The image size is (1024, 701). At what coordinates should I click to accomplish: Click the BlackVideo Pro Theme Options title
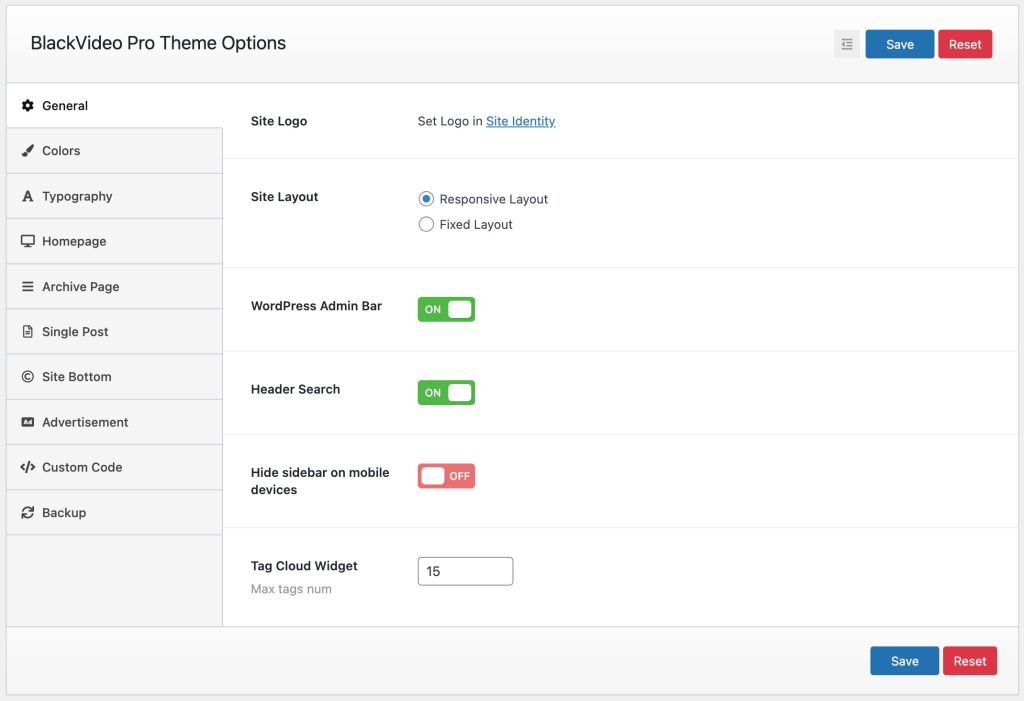click(x=158, y=43)
